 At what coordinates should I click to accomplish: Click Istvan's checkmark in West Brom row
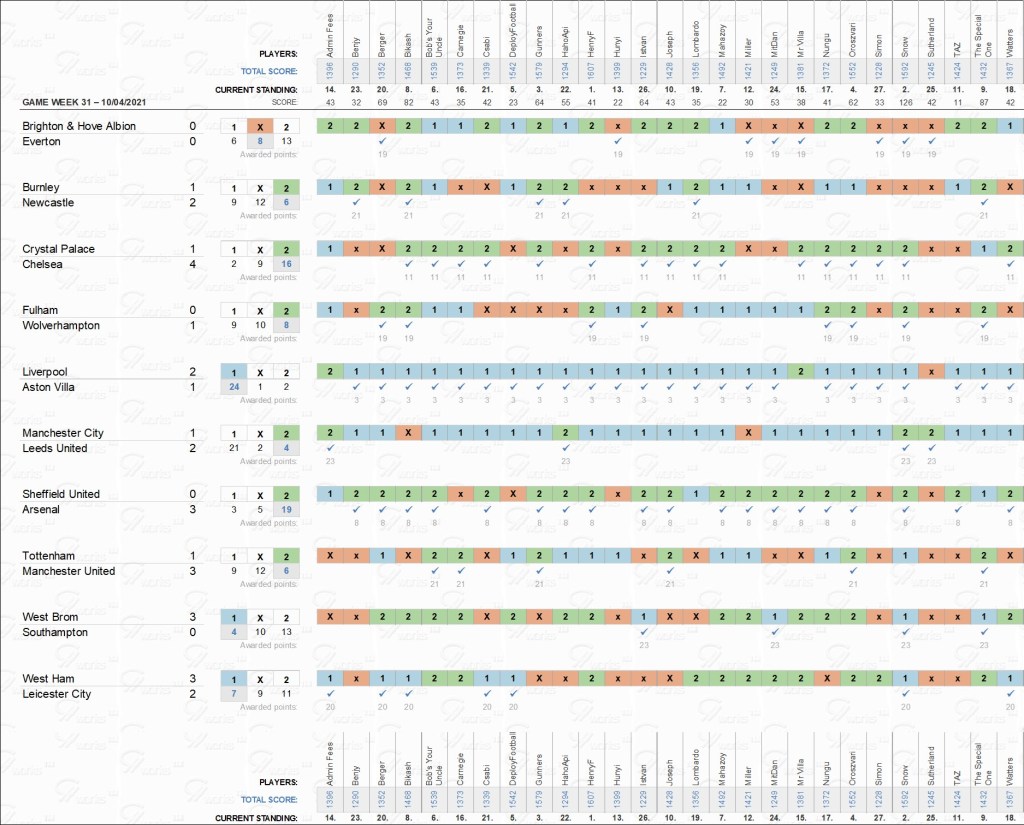643,632
